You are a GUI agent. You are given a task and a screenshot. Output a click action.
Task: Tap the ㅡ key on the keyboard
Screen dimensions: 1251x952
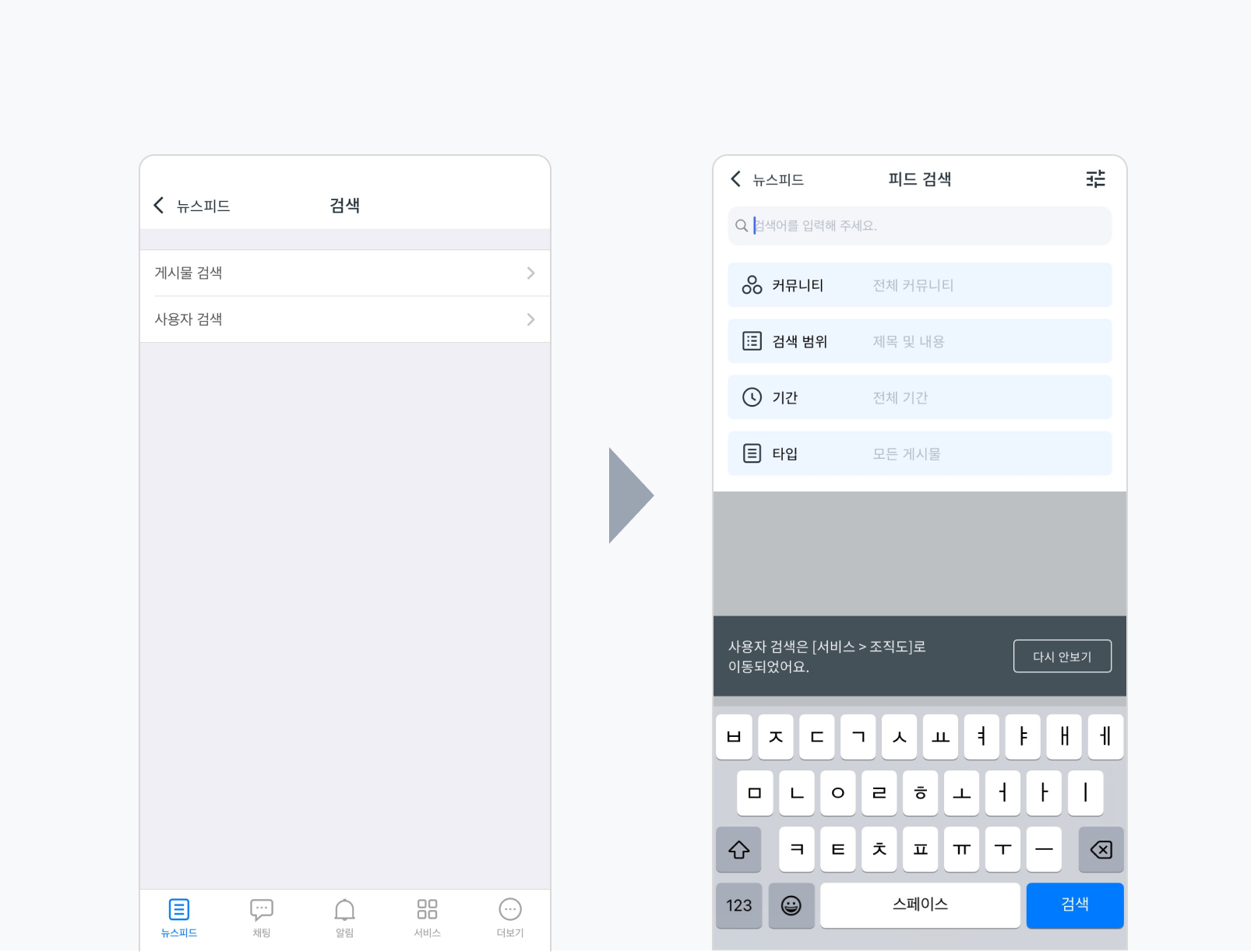[x=1044, y=849]
